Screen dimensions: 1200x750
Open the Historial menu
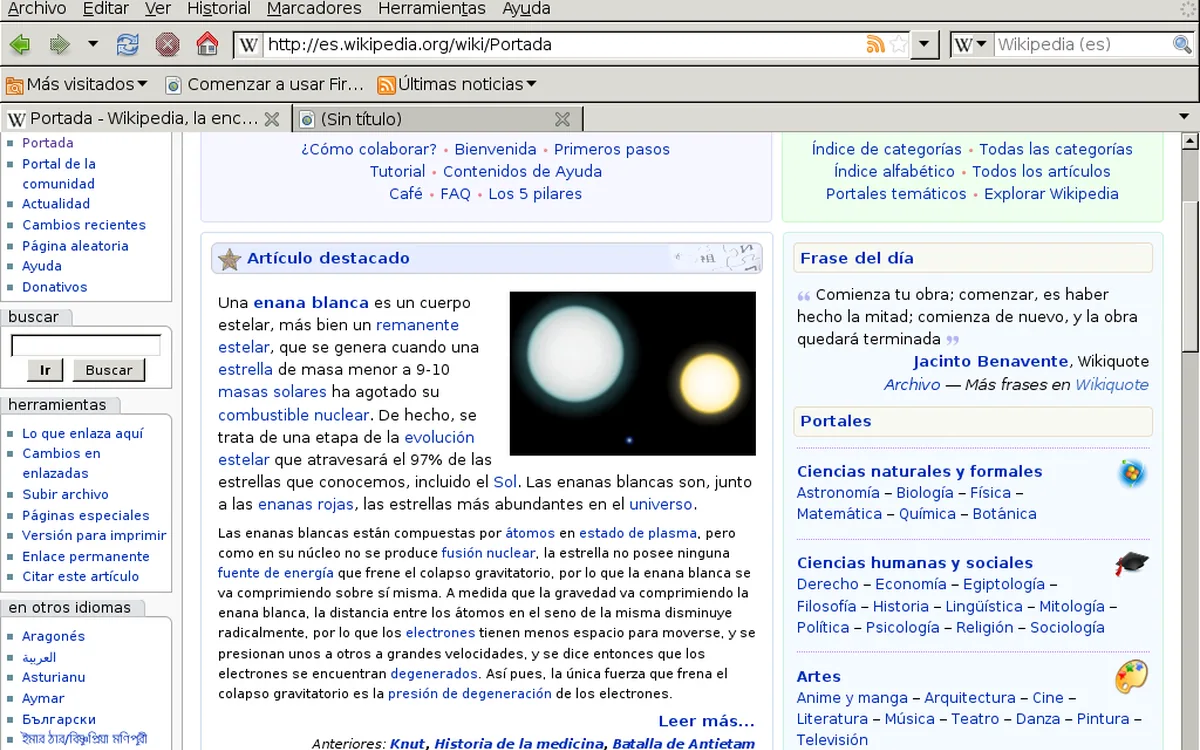219,9
